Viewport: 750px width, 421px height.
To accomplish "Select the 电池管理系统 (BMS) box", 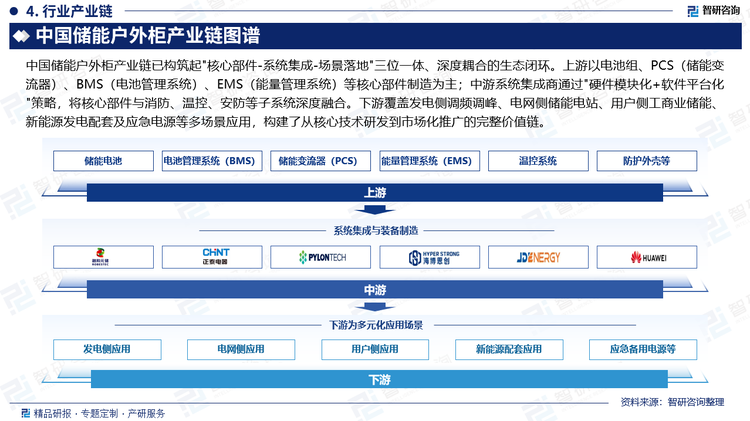I will tap(212, 161).
